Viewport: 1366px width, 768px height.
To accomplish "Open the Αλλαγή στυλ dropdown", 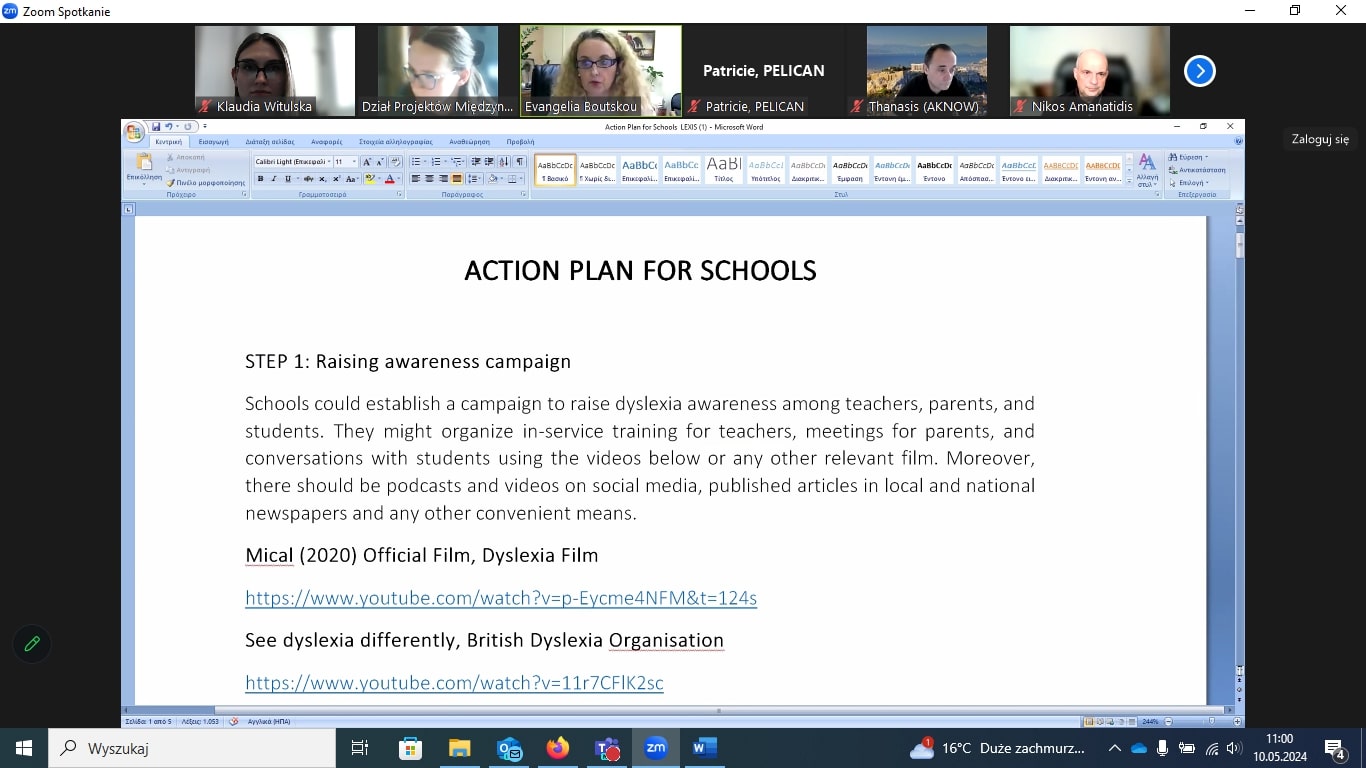I will 1147,170.
